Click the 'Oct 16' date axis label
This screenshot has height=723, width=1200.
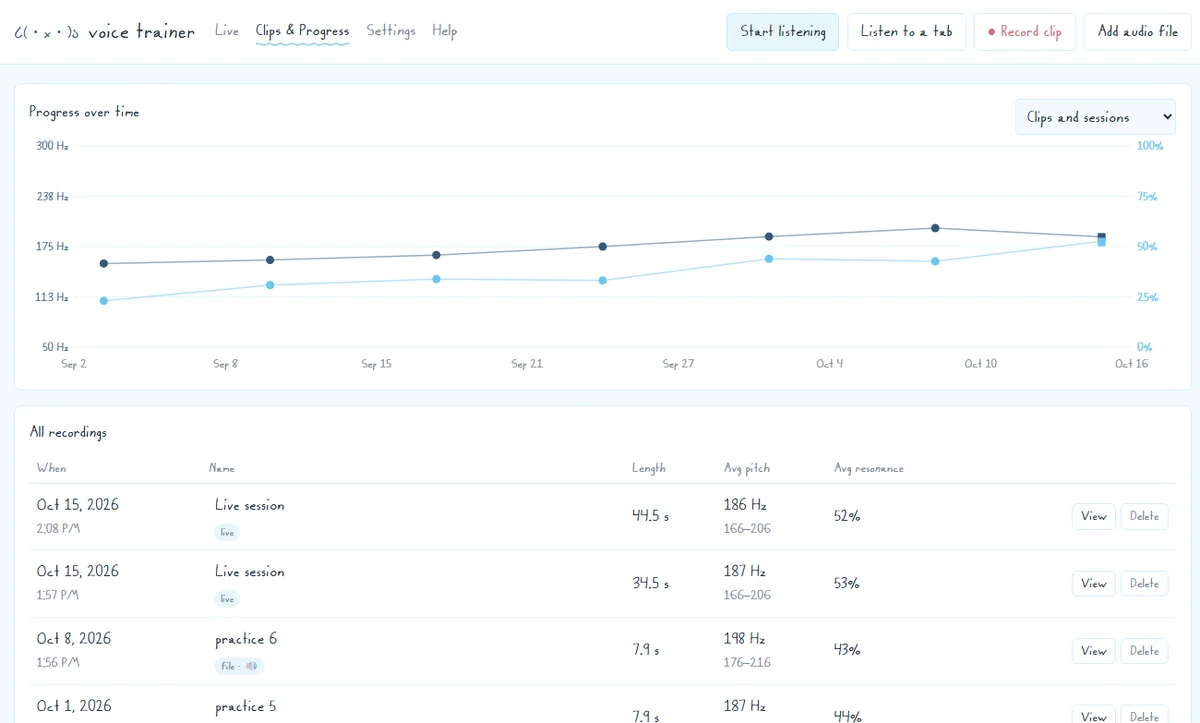(x=1132, y=364)
